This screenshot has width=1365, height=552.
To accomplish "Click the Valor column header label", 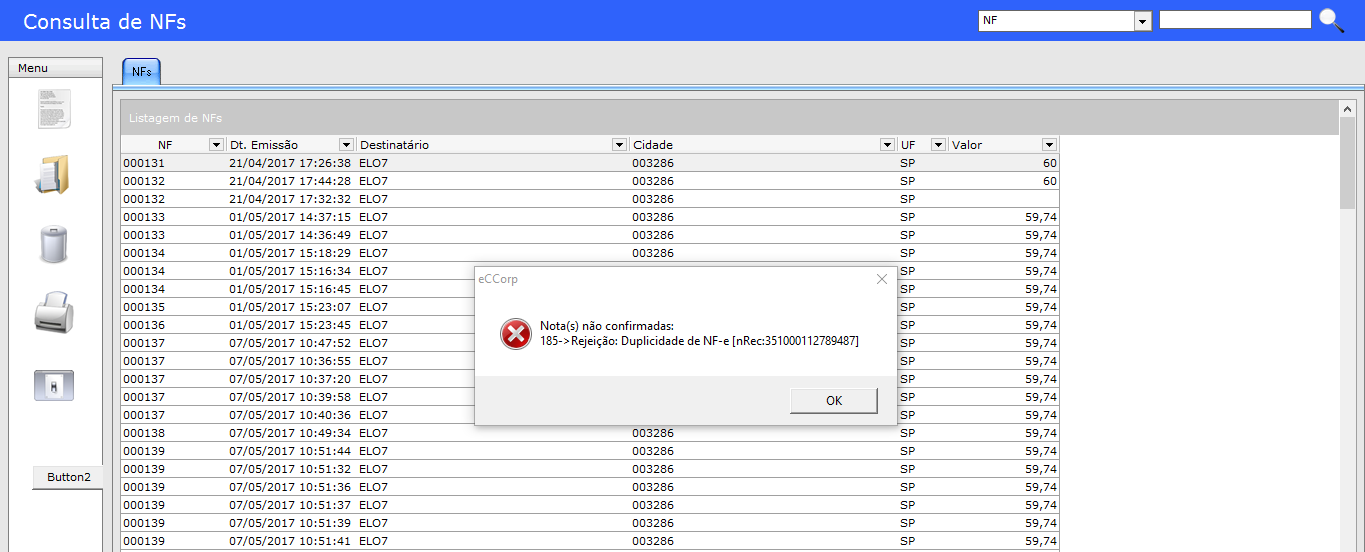I will click(x=967, y=145).
